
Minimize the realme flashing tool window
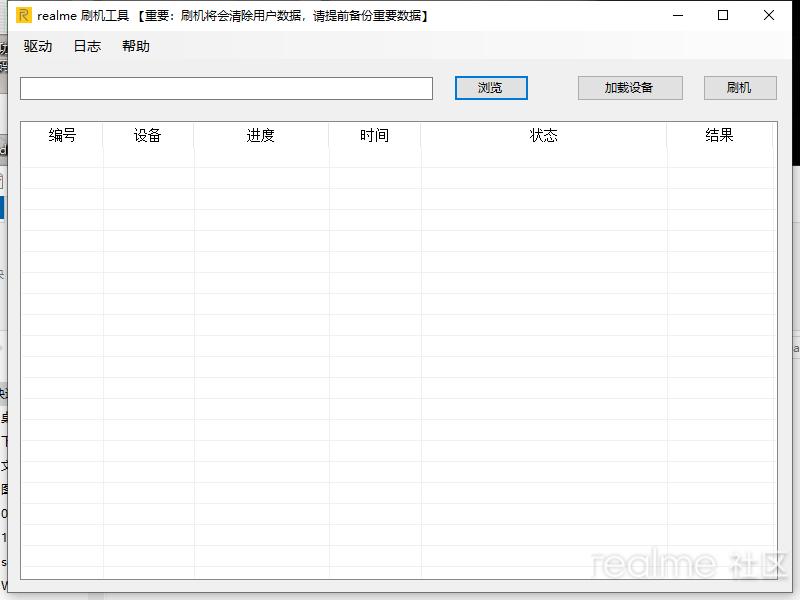pos(677,15)
